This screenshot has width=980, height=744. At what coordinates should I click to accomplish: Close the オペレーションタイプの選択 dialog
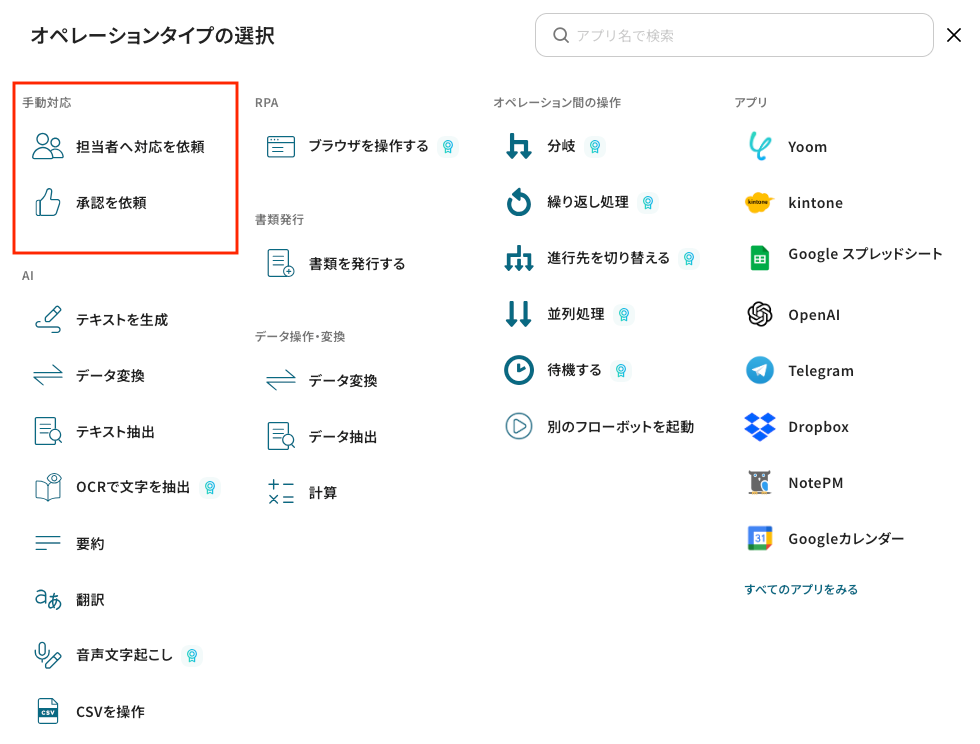click(x=954, y=36)
